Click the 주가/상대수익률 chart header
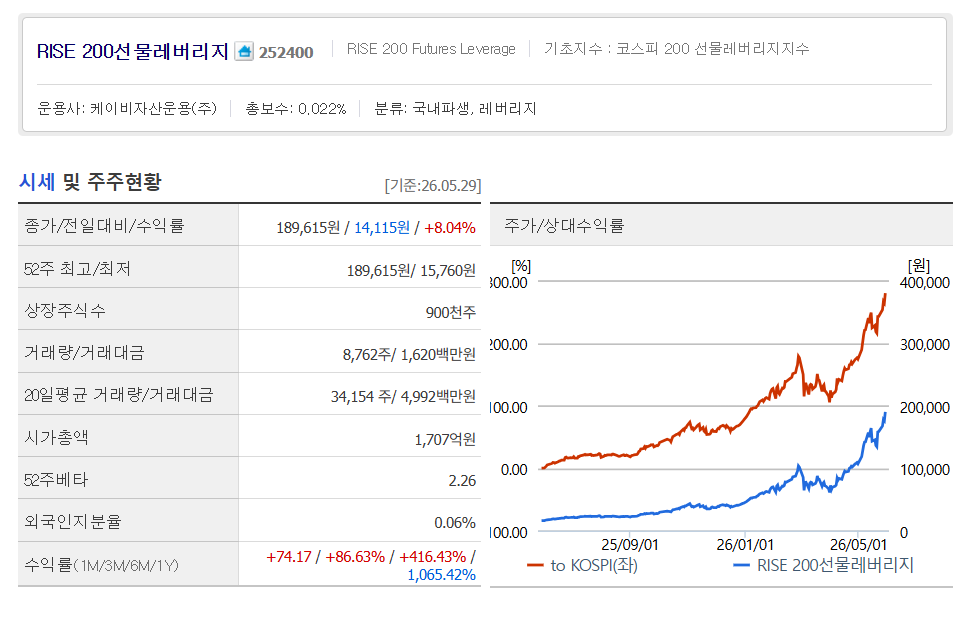971x621 pixels. 564,225
